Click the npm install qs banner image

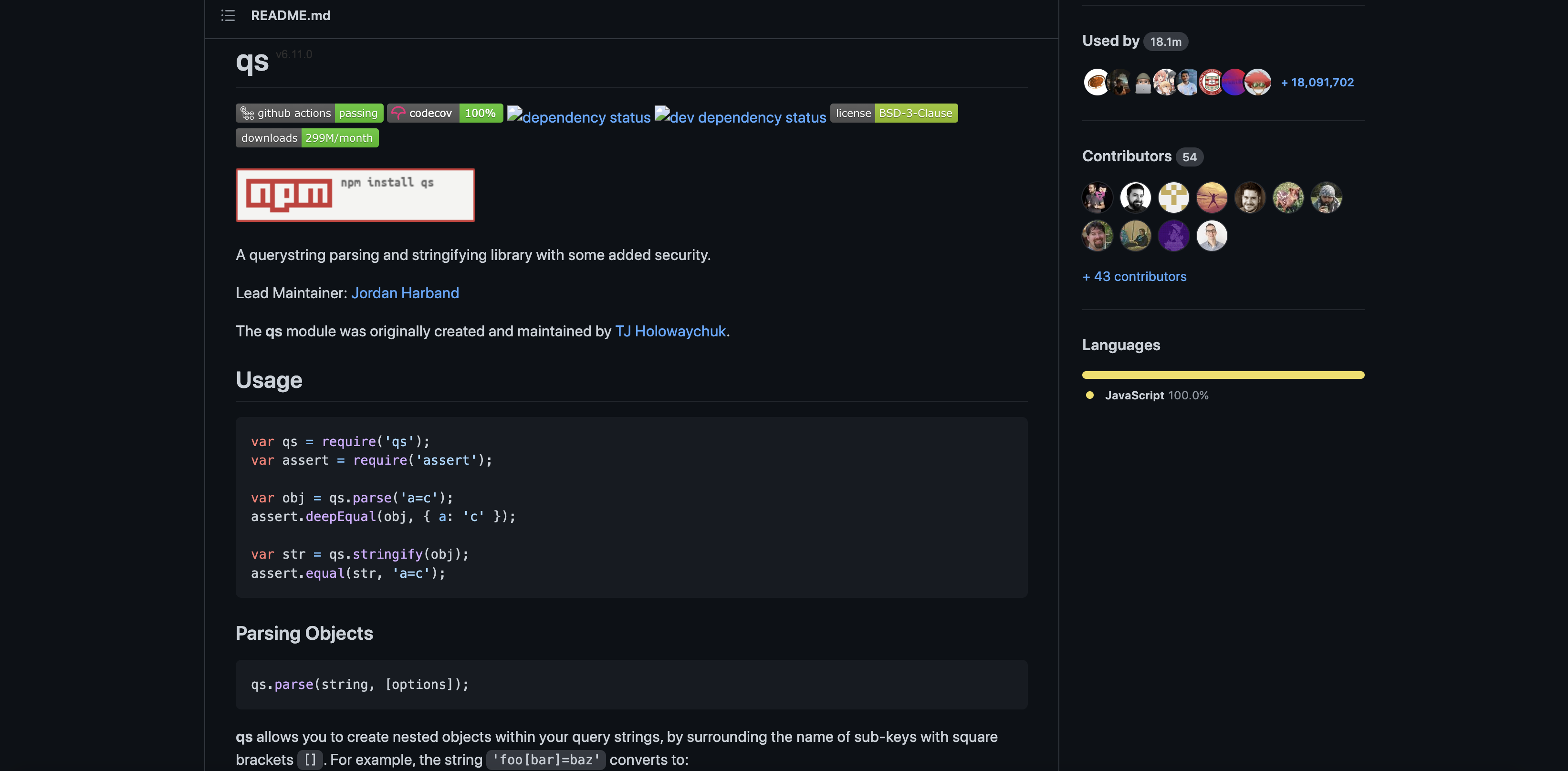click(x=355, y=195)
